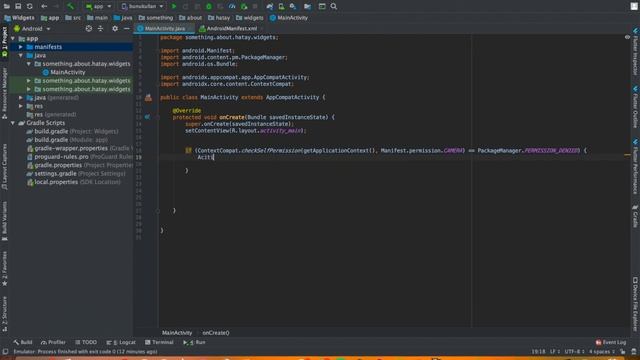The height and width of the screenshot is (360, 640).
Task: Click the Sync/refresh icon in toolbar
Action: pos(30,6)
